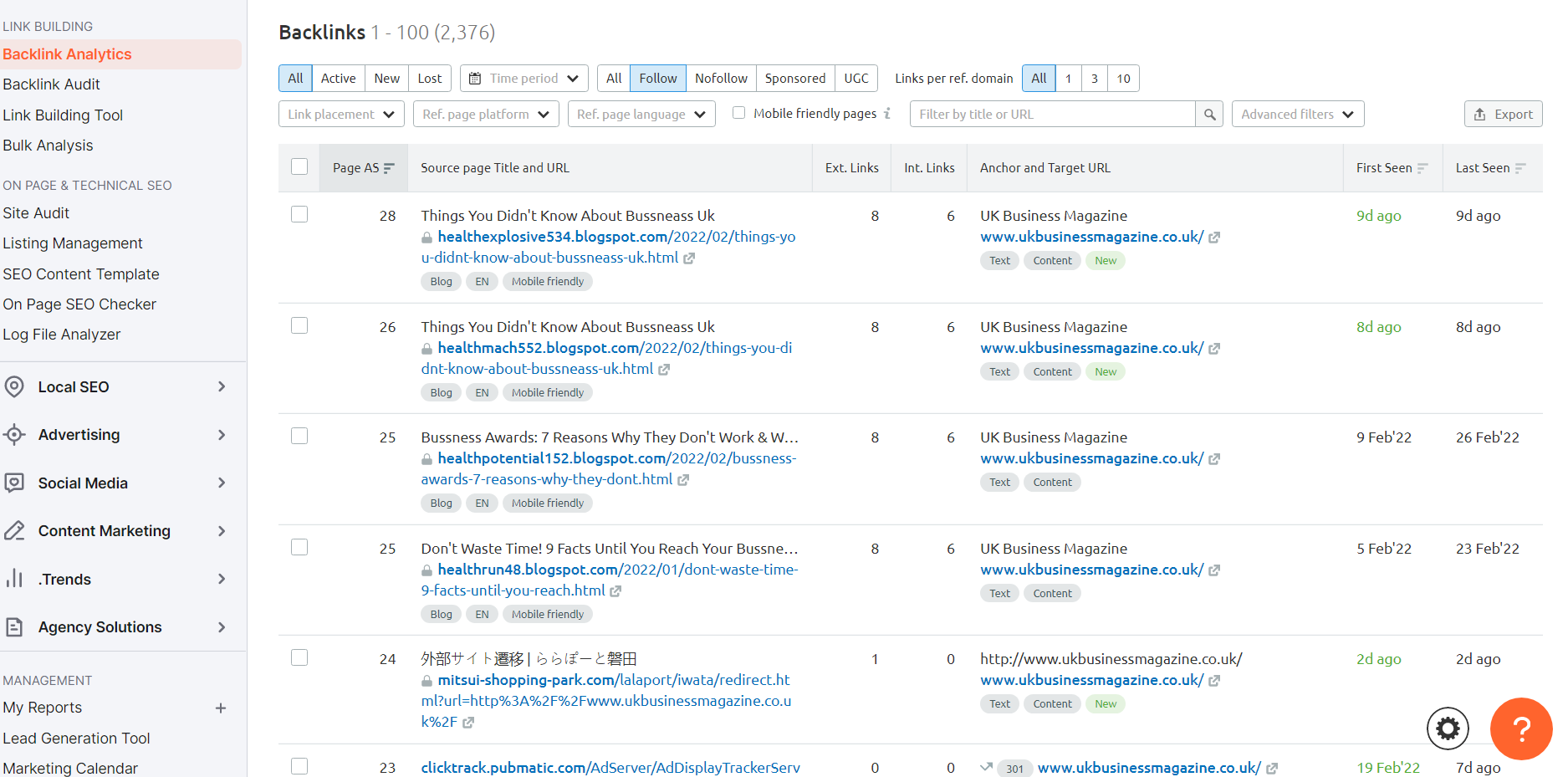This screenshot has width=1568, height=777.
Task: Click the Local SEO pin icon
Action: click(14, 386)
